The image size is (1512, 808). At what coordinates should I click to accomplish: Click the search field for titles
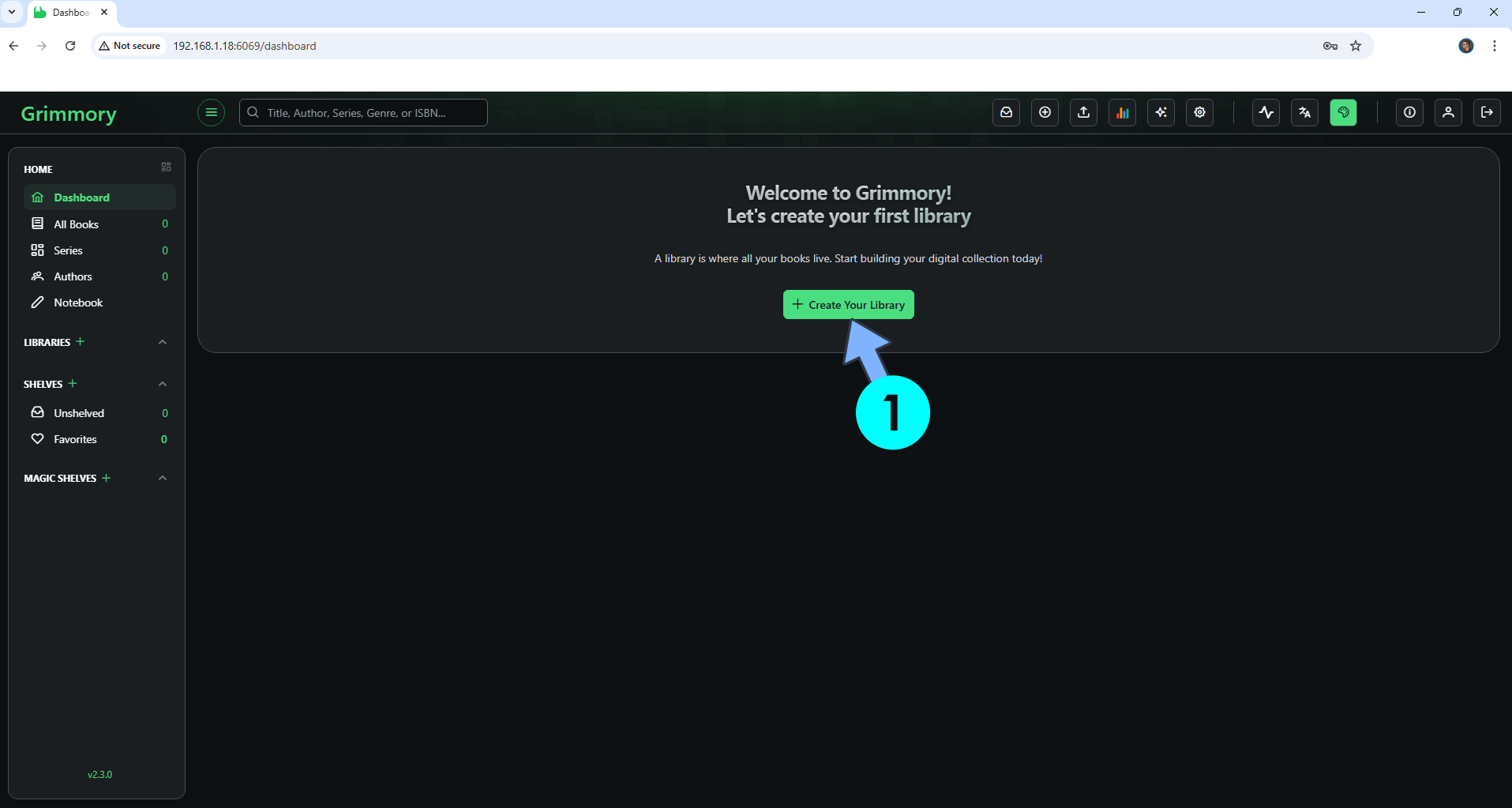(x=362, y=112)
